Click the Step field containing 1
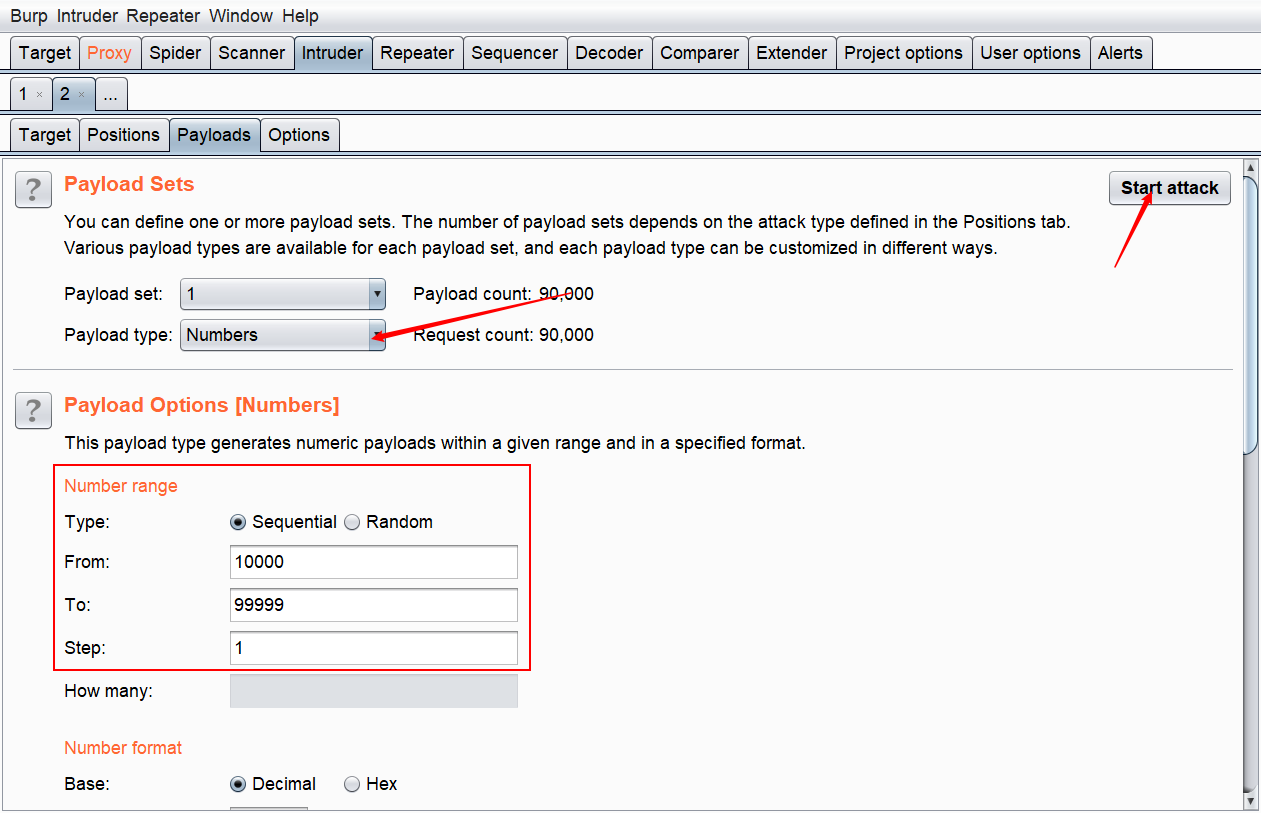 tap(374, 648)
